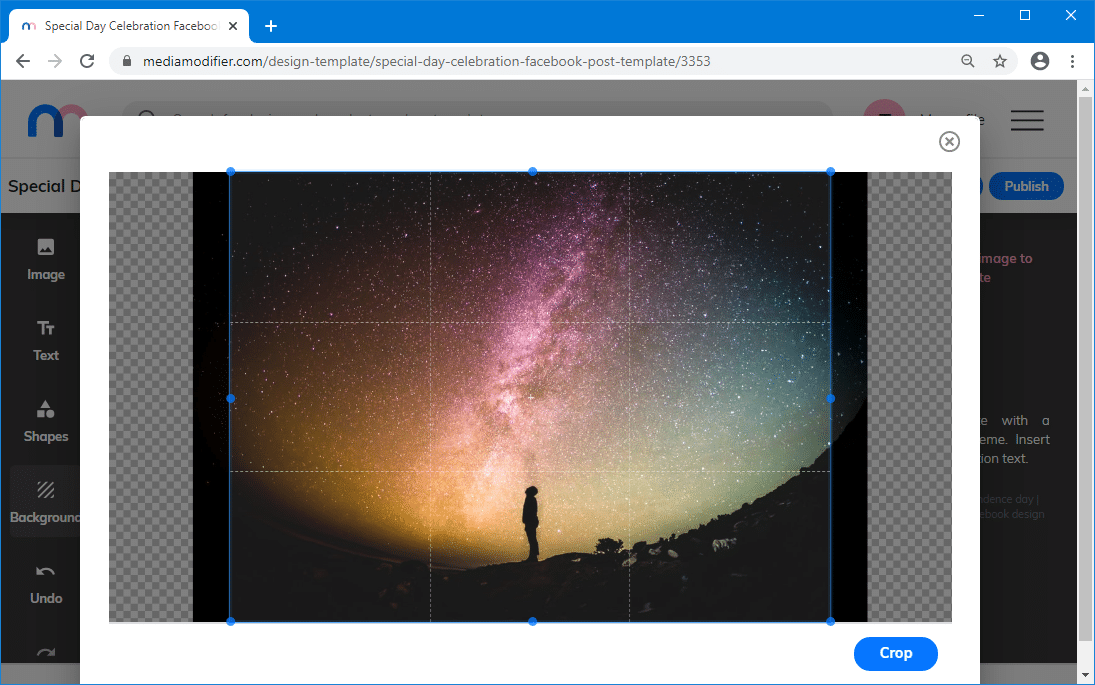Open the Background tool in sidebar
Image resolution: width=1095 pixels, height=685 pixels.
click(x=46, y=501)
